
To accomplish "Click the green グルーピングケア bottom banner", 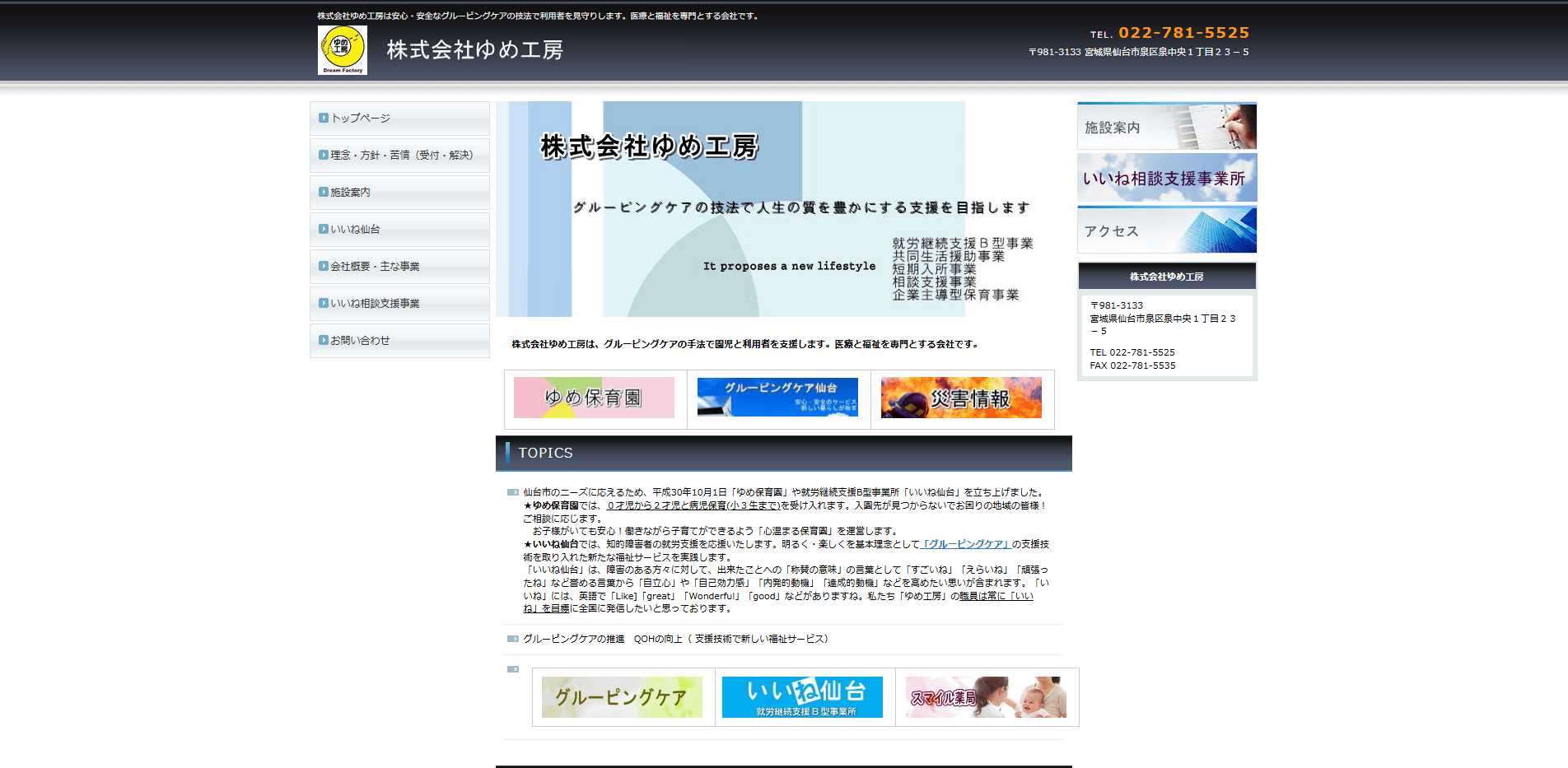I will coord(622,697).
